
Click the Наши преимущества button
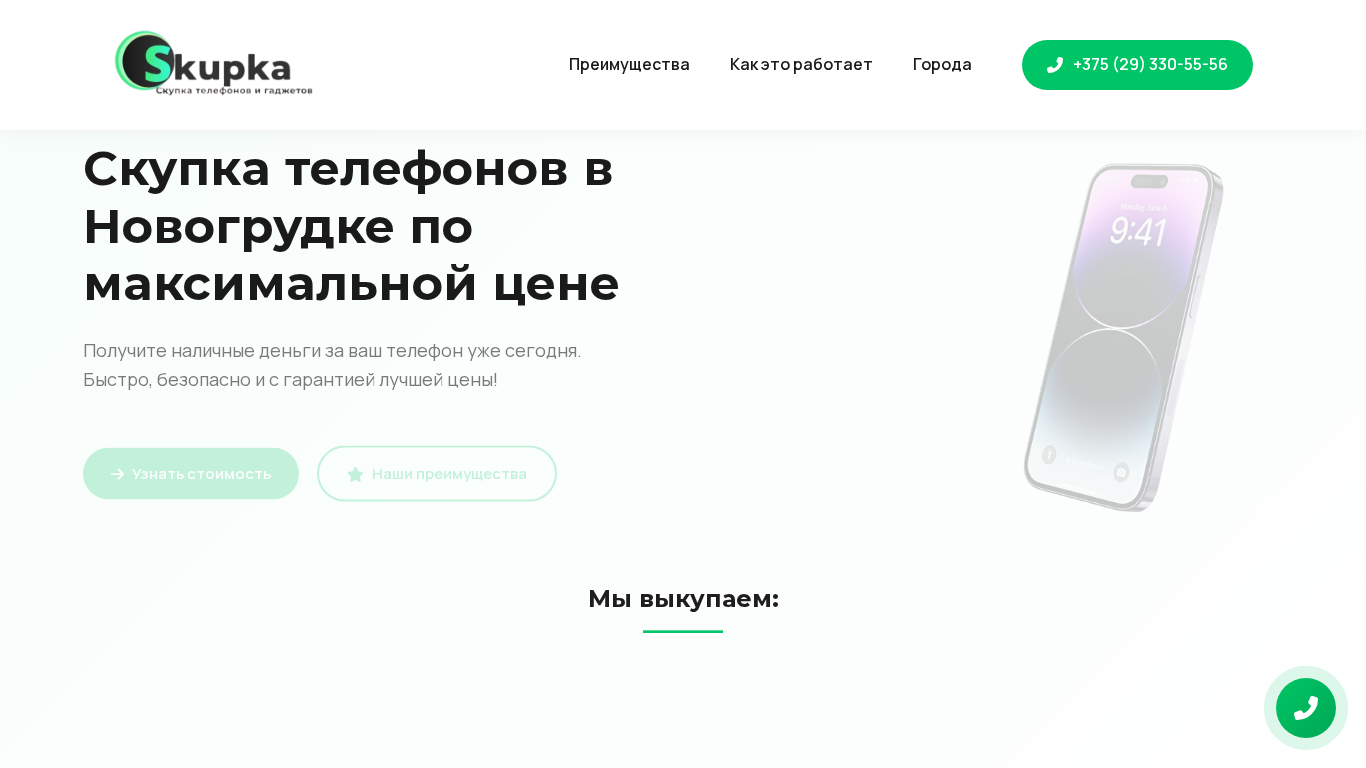click(x=437, y=474)
